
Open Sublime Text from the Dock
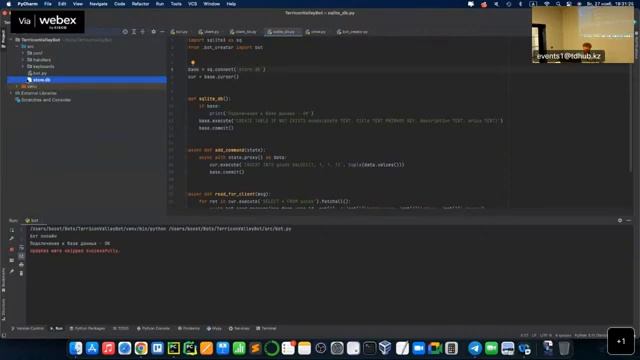(255, 348)
